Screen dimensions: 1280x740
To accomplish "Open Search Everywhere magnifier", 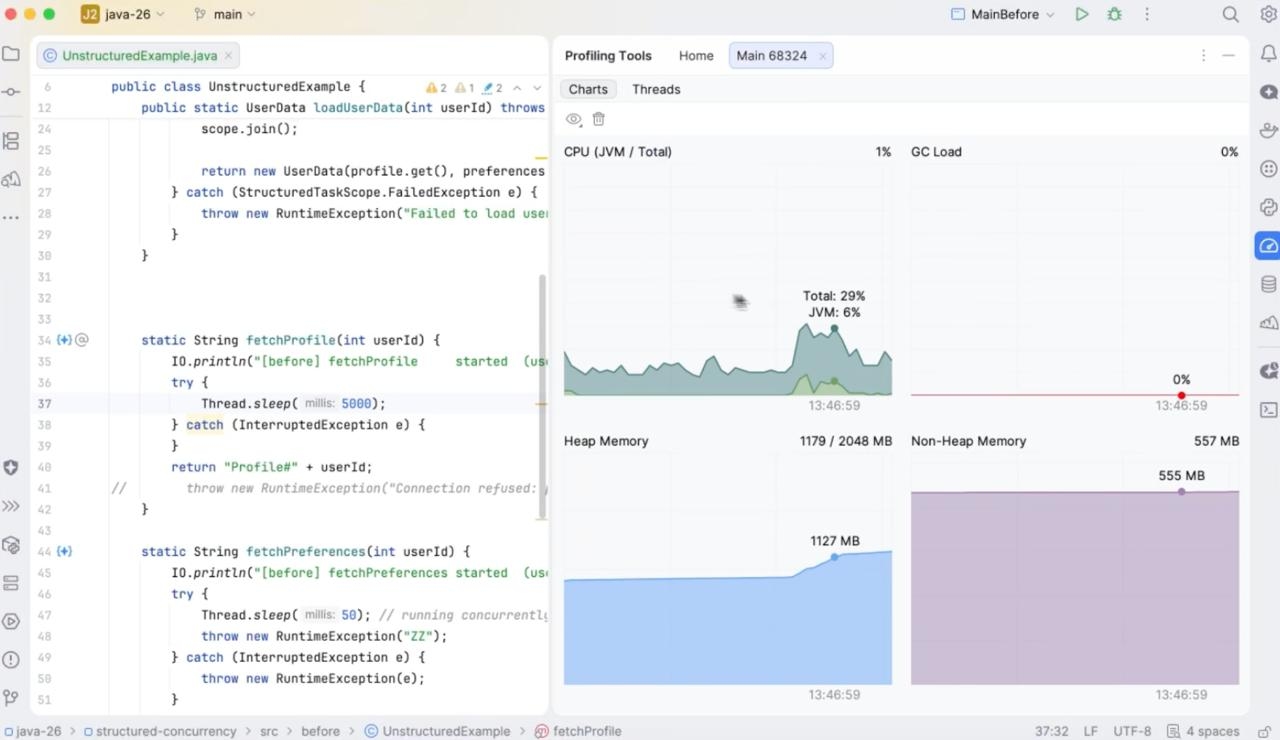I will (1231, 14).
